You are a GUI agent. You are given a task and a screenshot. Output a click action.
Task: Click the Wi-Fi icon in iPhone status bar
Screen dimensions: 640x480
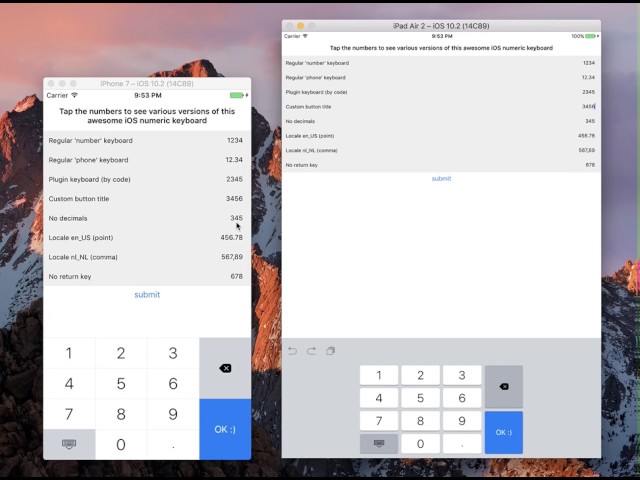(74, 95)
